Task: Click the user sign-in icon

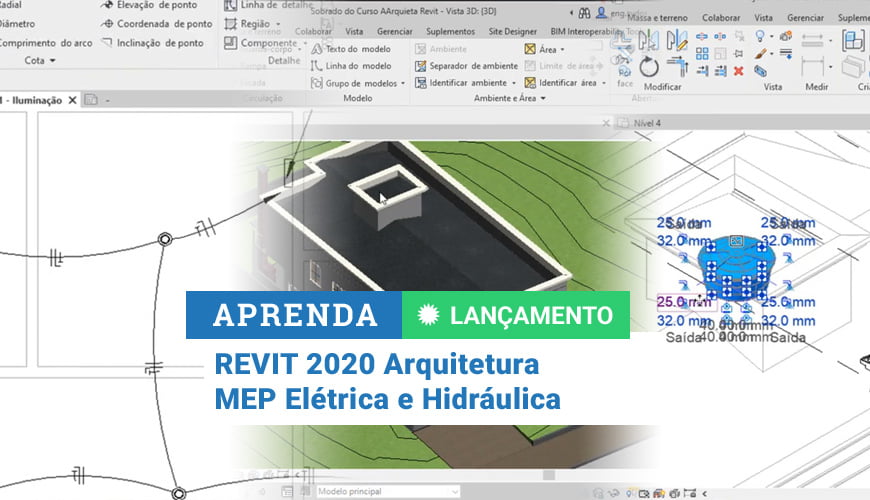Action: coord(601,12)
